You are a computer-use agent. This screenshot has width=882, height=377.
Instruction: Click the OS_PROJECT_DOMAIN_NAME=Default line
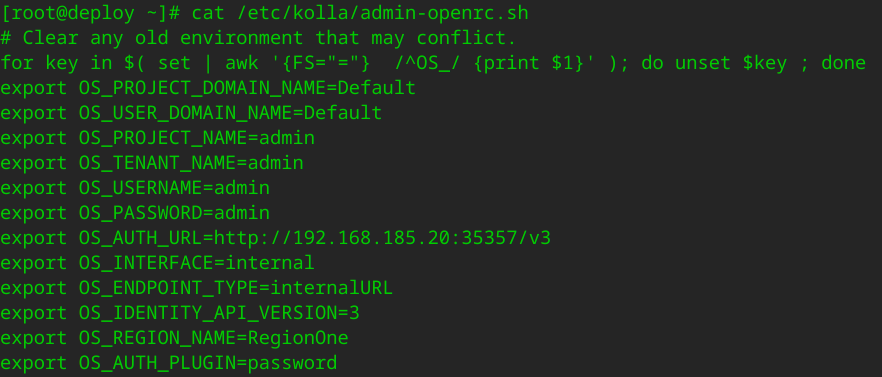[208, 88]
